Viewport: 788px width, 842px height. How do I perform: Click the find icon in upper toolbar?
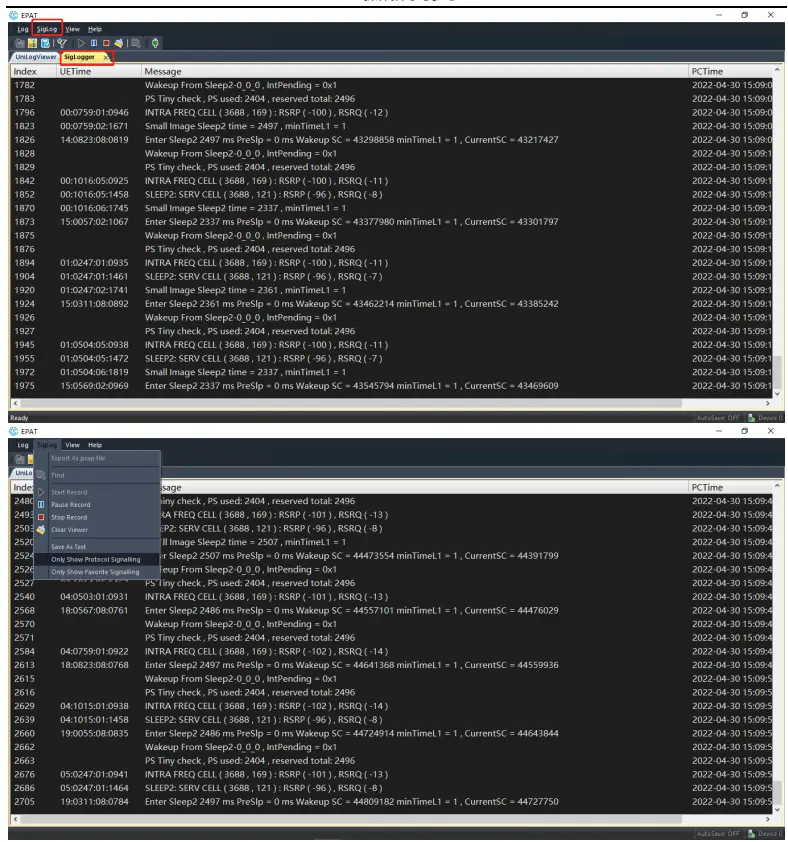coord(136,43)
